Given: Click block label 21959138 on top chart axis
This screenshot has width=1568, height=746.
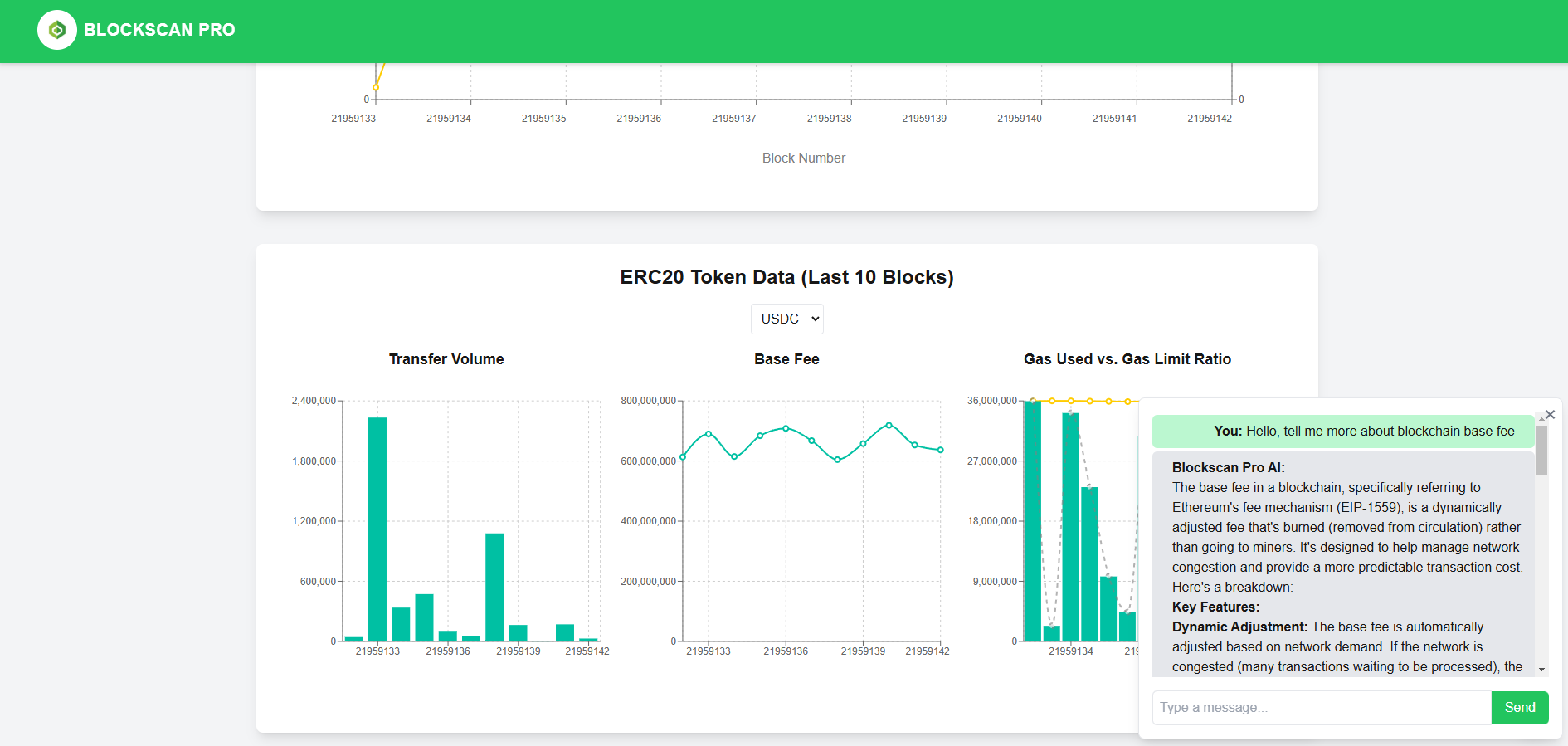Looking at the screenshot, I should 829,119.
